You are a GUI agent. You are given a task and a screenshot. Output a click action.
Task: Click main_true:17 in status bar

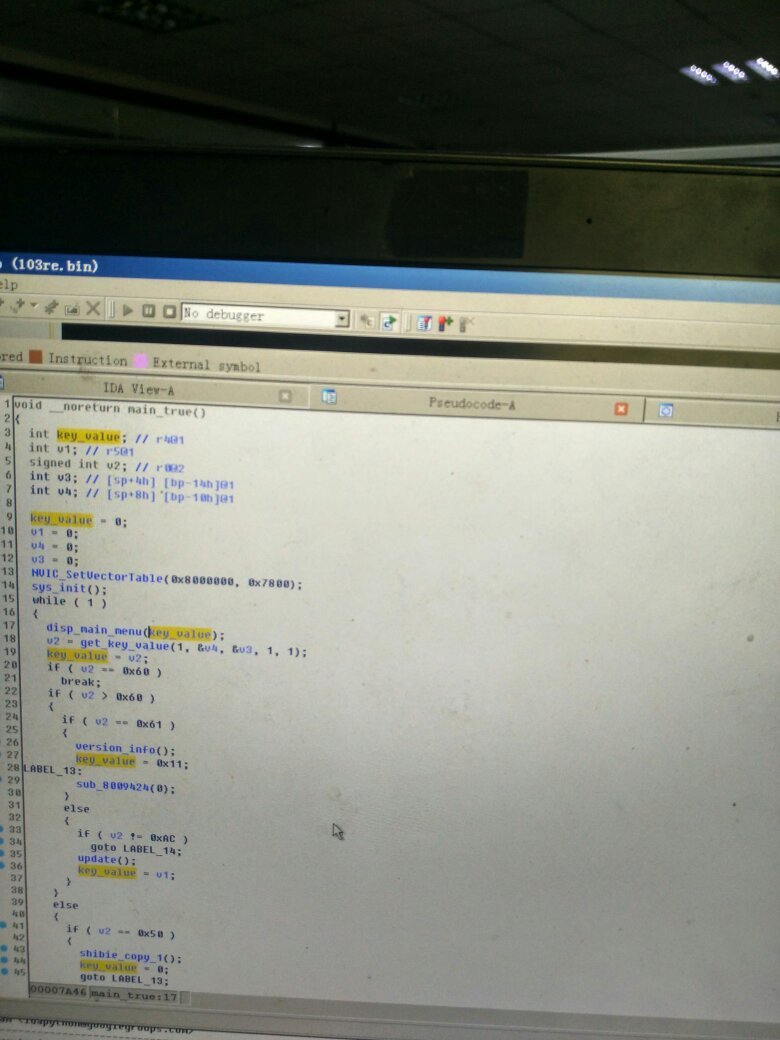(x=133, y=994)
